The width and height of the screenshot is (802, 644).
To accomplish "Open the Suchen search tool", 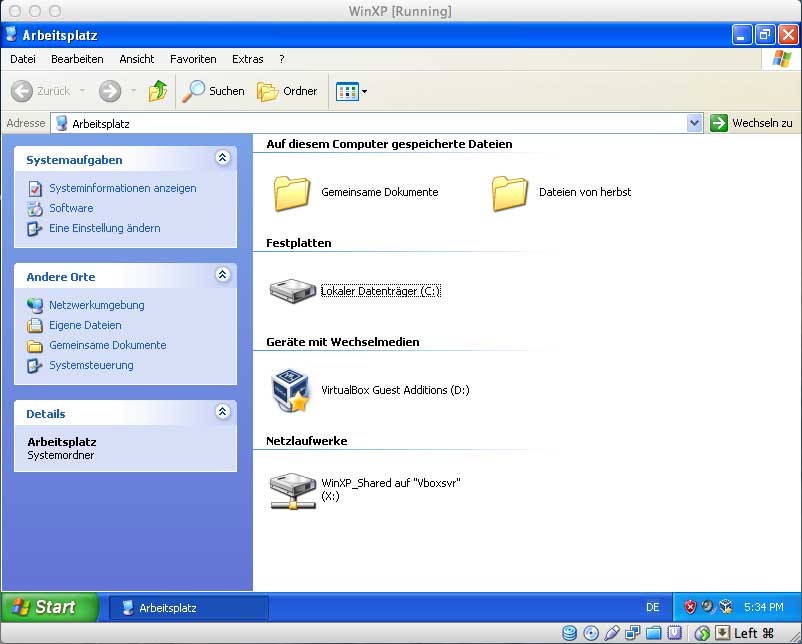I will click(213, 91).
